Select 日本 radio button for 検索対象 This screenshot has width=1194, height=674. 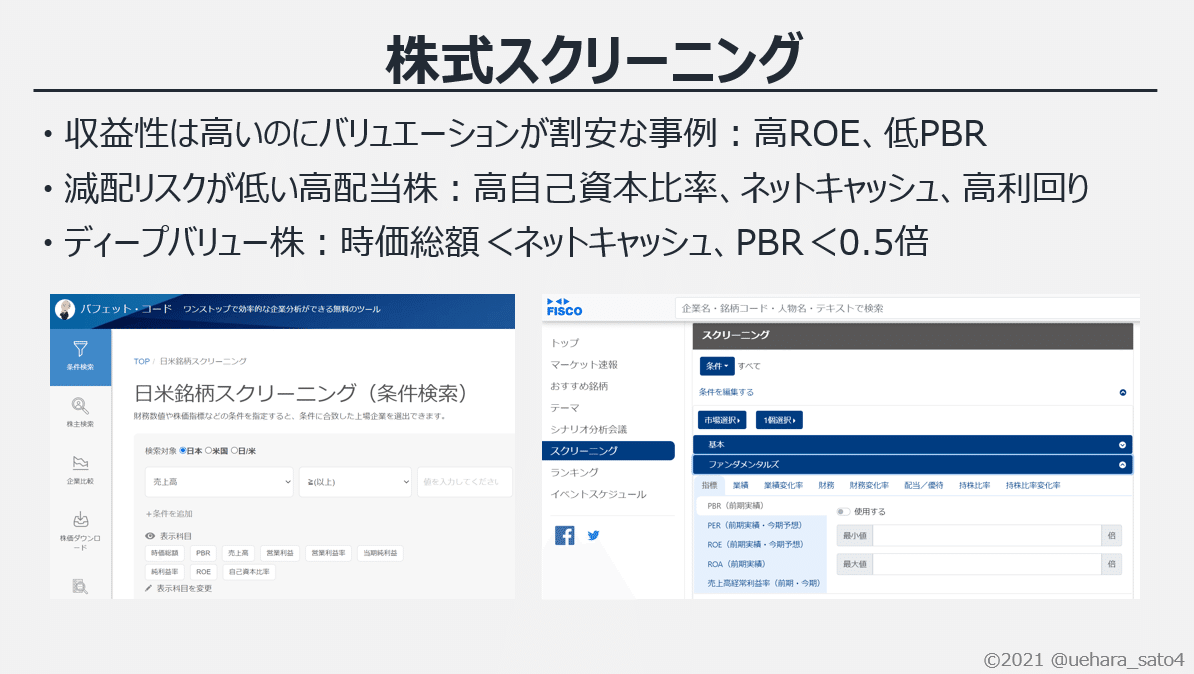point(183,451)
